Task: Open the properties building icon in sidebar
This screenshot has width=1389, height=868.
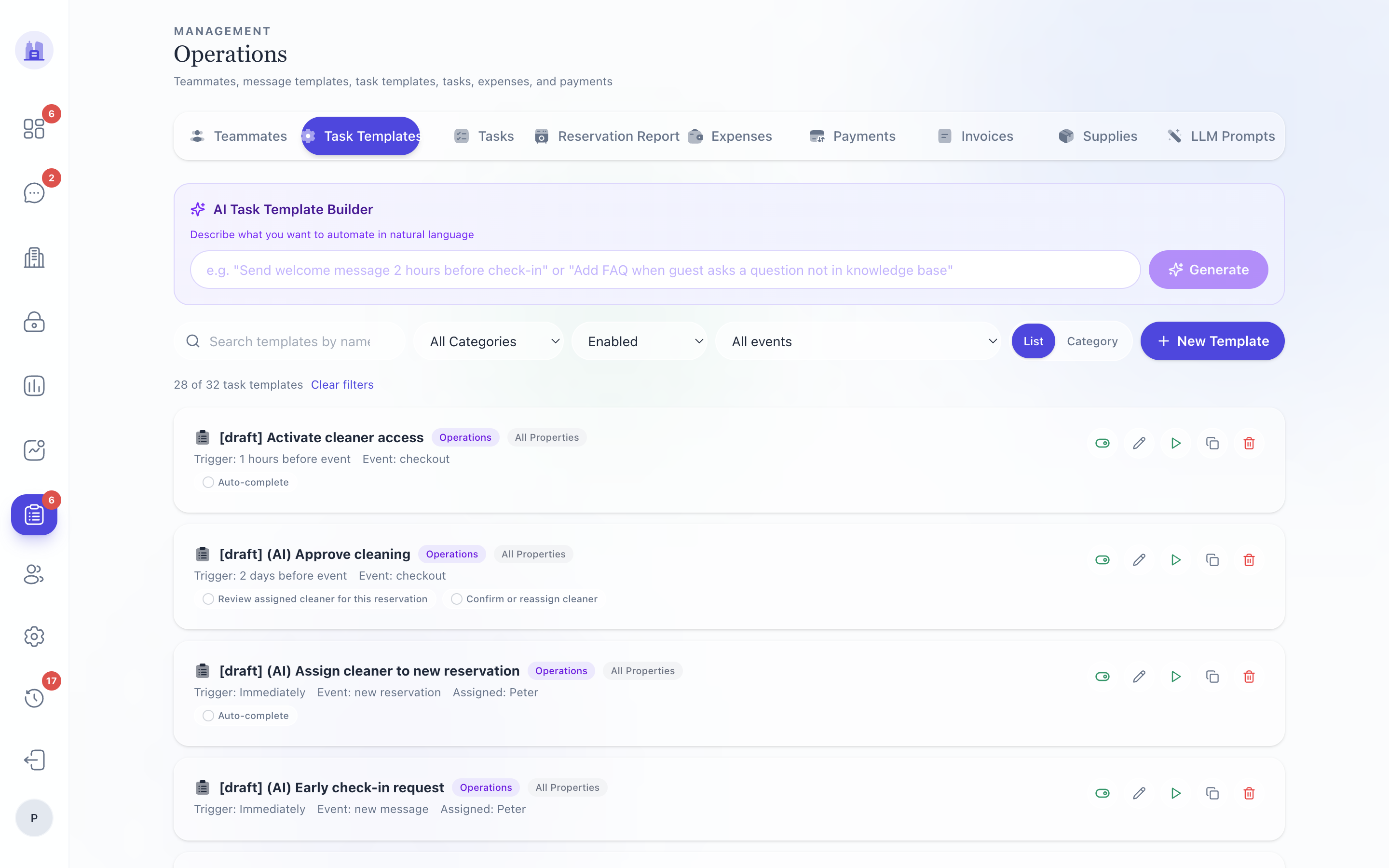Action: pyautogui.click(x=34, y=258)
